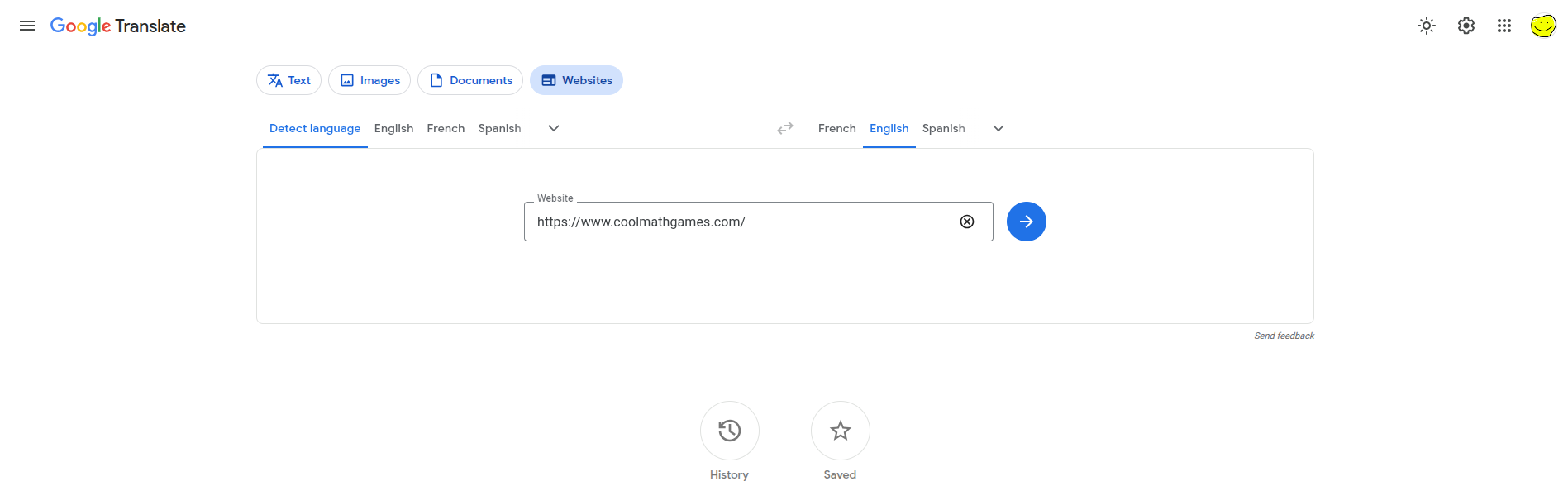
Task: Open the account profile avatar
Action: [x=1543, y=26]
